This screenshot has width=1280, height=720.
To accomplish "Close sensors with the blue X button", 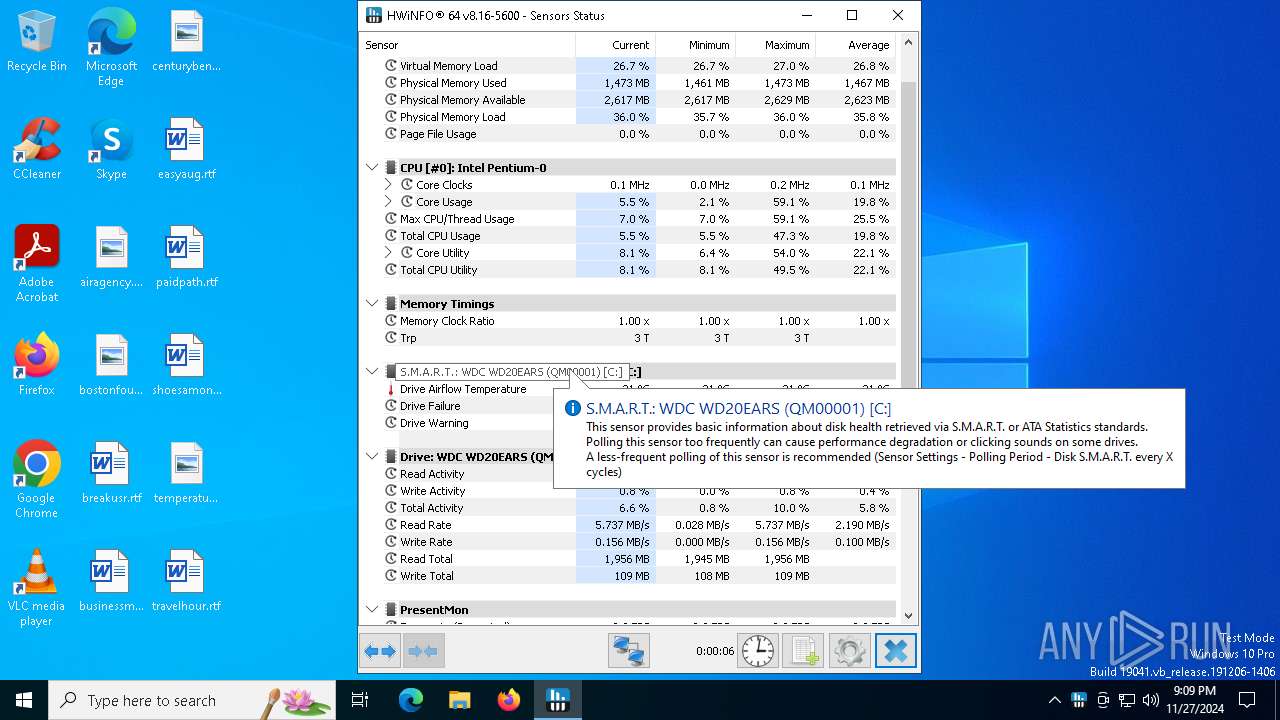I will click(896, 651).
